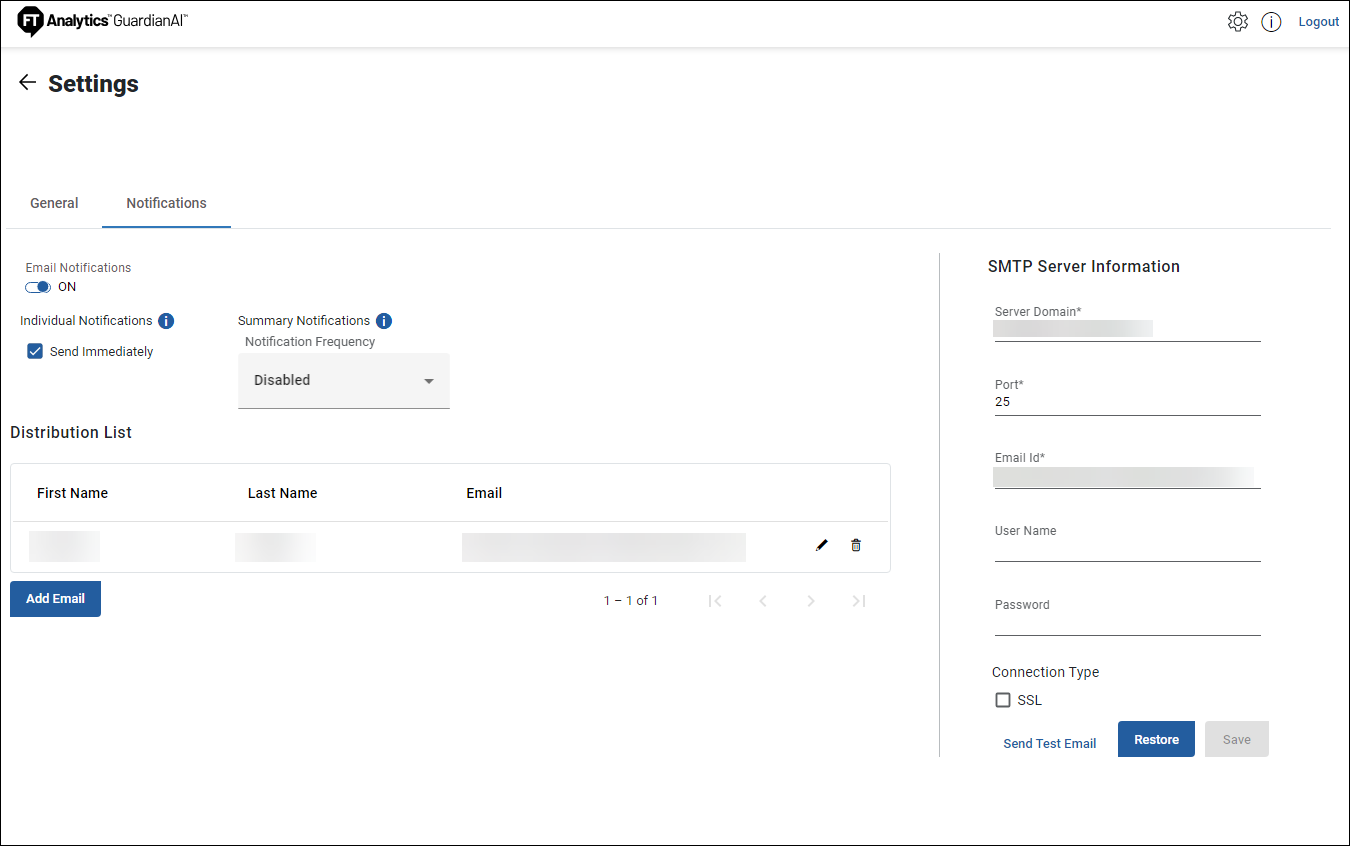Image resolution: width=1350 pixels, height=846 pixels.
Task: Click into the Port input field
Action: [x=1127, y=402]
